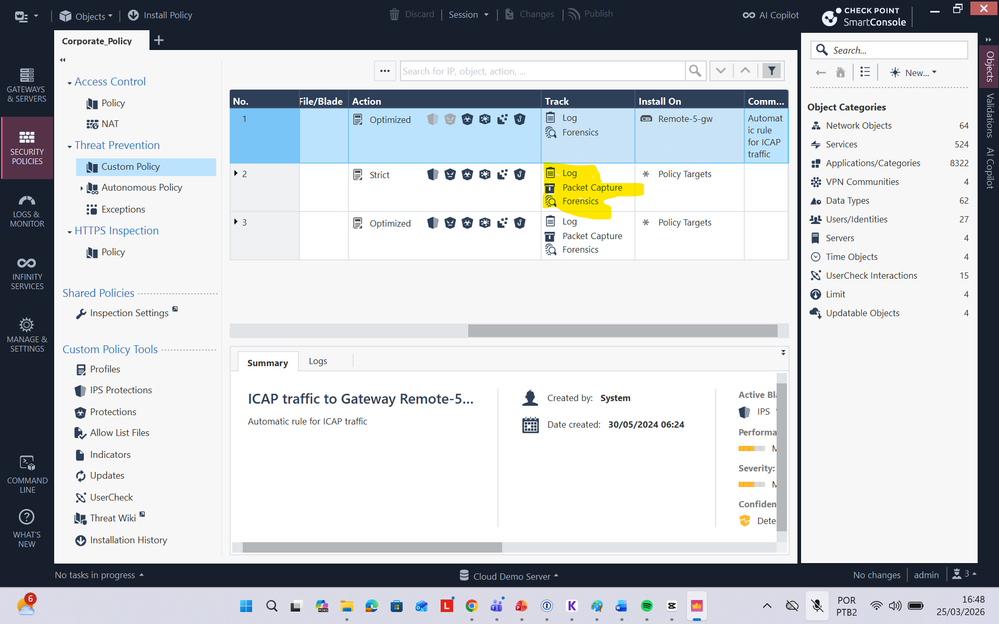999x624 pixels.
Task: Open the Session dropdown menu
Action: (x=469, y=15)
